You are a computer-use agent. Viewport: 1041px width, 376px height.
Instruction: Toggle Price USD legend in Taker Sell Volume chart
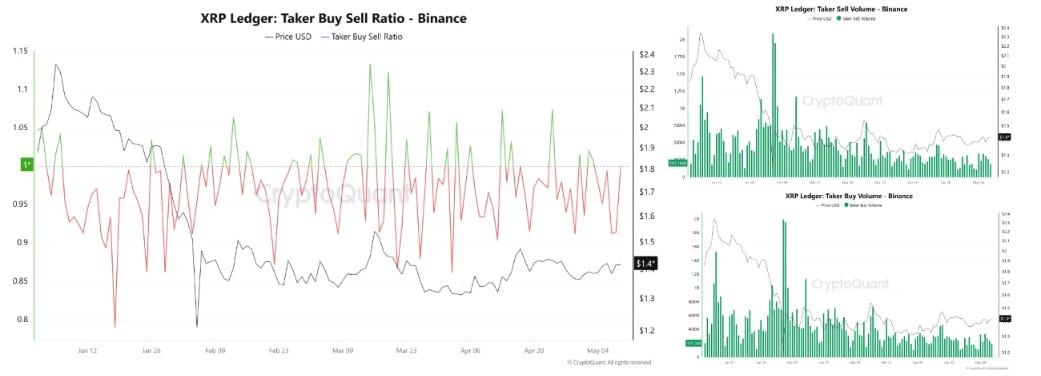(x=819, y=19)
